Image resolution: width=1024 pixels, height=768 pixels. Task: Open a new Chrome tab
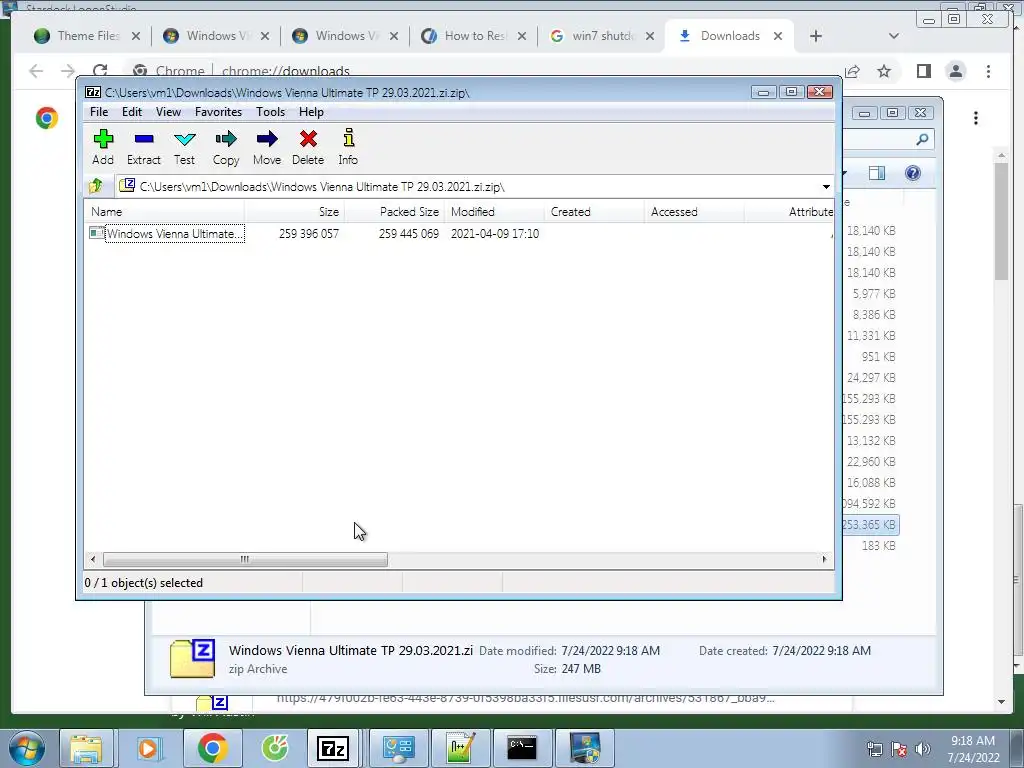[816, 36]
